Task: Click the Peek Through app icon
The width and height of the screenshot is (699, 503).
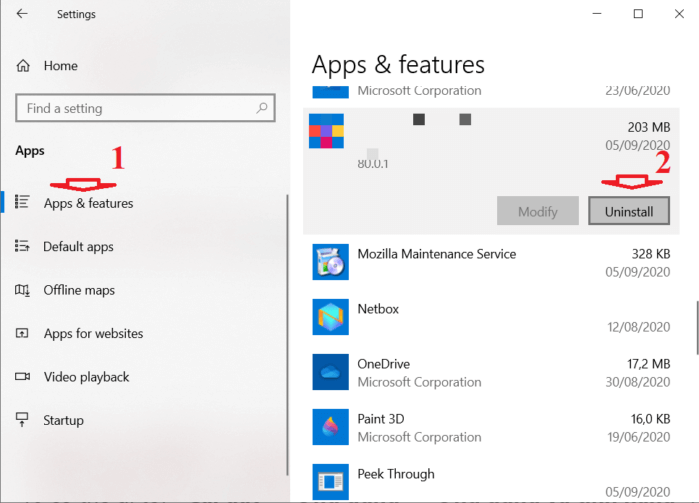Action: click(x=330, y=482)
